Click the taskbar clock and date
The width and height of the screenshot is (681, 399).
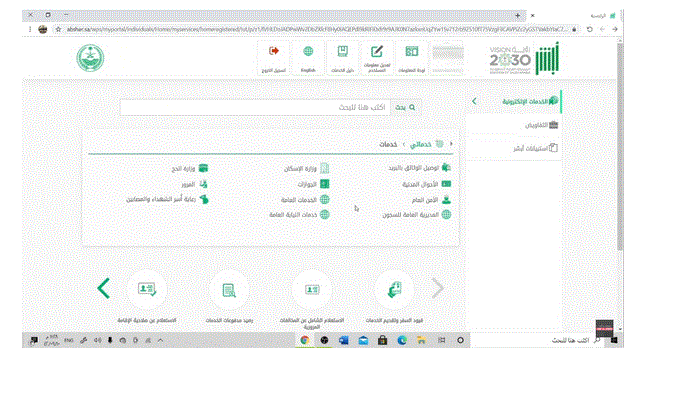(52, 340)
